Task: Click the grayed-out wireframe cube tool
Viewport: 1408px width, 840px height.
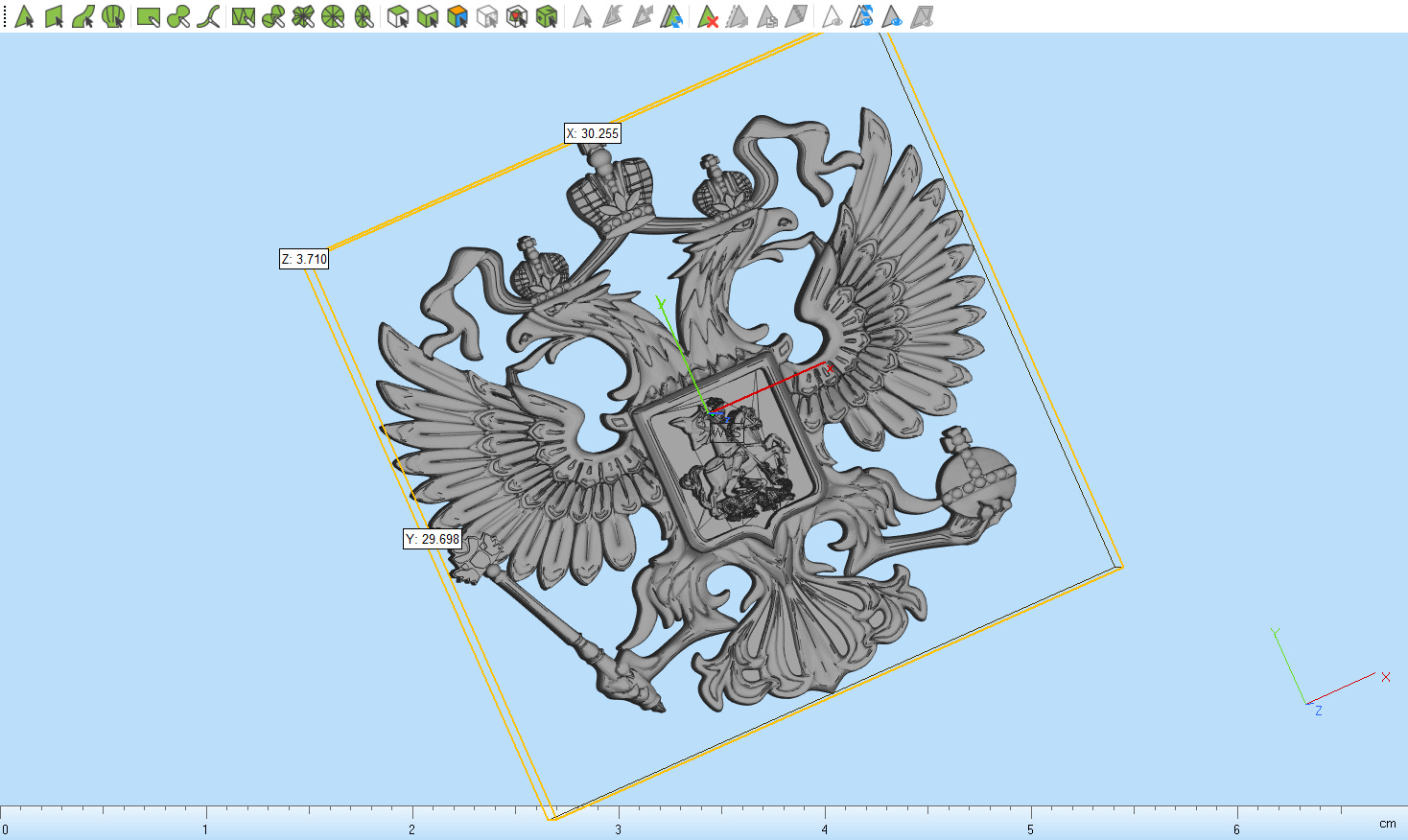Action: tap(487, 16)
